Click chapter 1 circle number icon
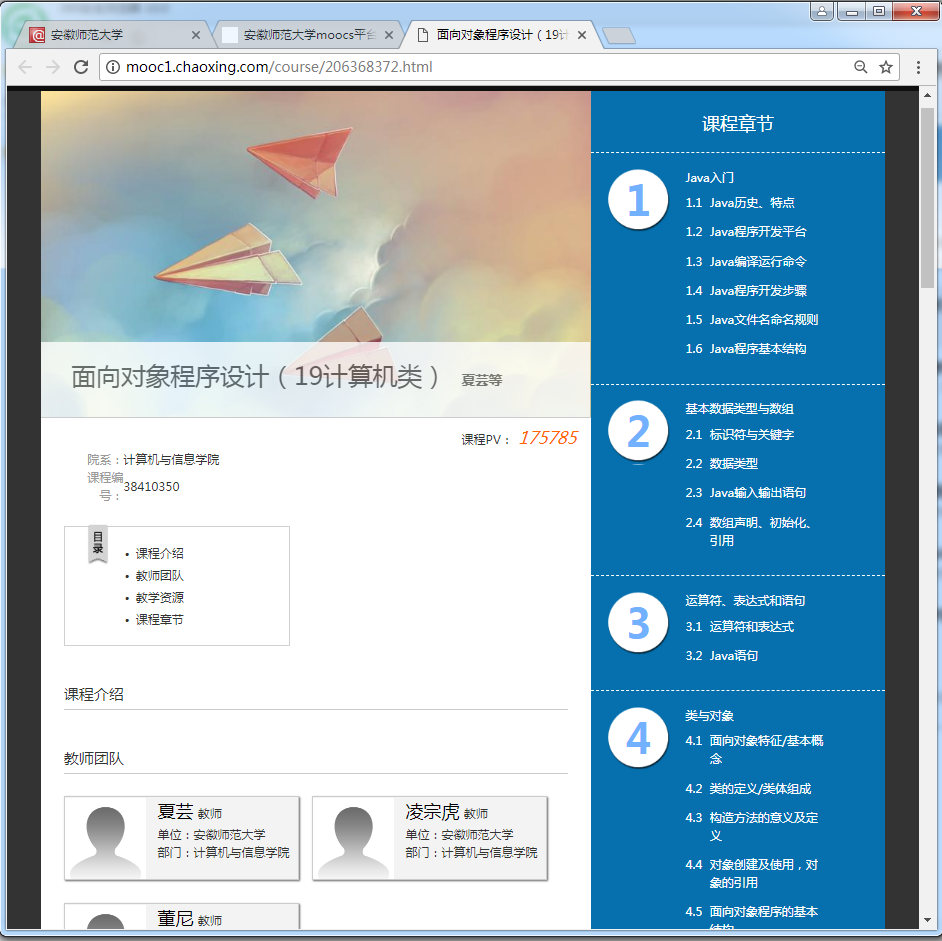The height and width of the screenshot is (941, 942). coord(638,200)
